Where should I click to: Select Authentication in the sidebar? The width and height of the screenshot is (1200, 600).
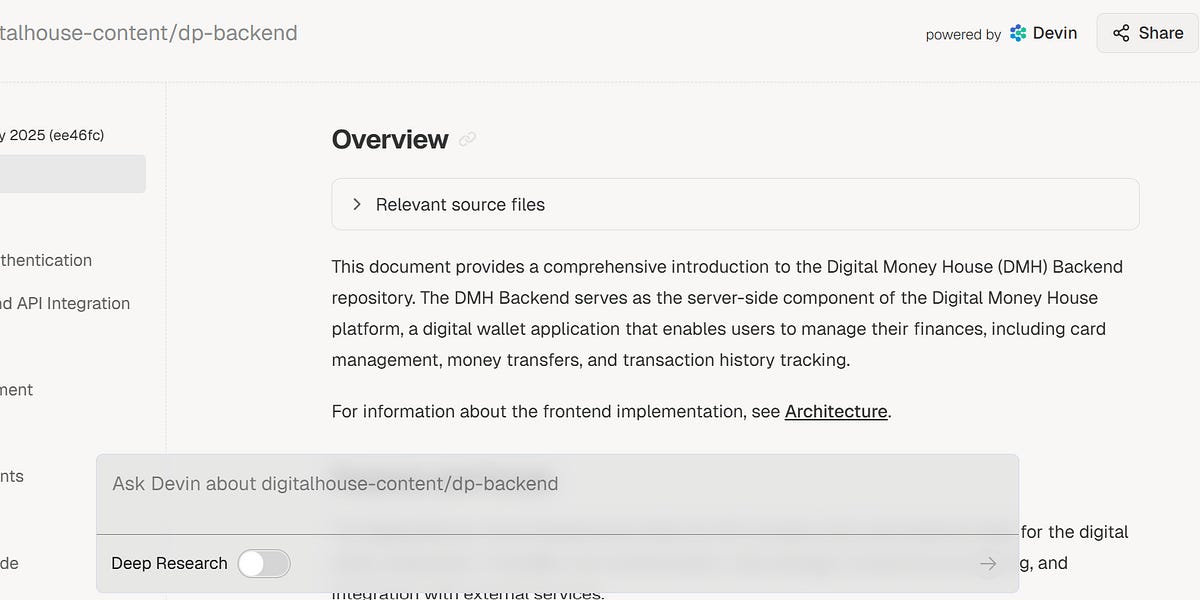[x=46, y=260]
